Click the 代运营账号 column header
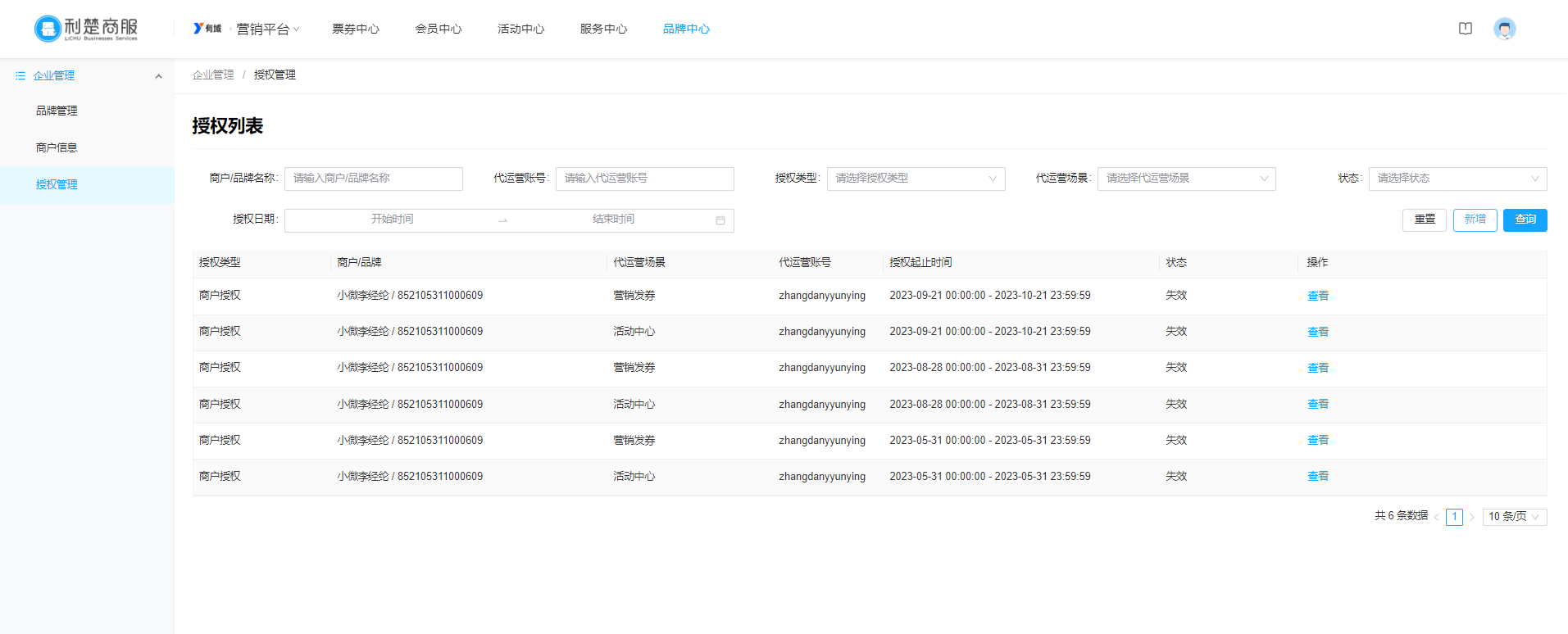1568x634 pixels. 805,263
